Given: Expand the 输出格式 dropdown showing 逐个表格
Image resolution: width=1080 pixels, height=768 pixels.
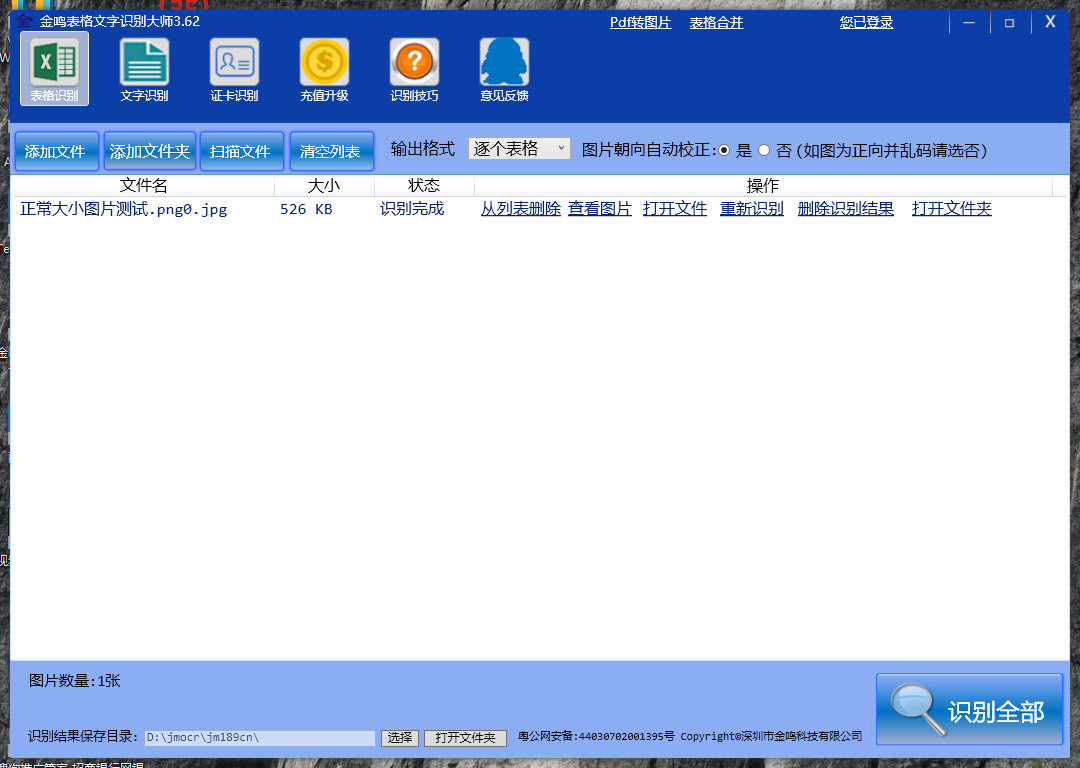Looking at the screenshot, I should pos(519,149).
